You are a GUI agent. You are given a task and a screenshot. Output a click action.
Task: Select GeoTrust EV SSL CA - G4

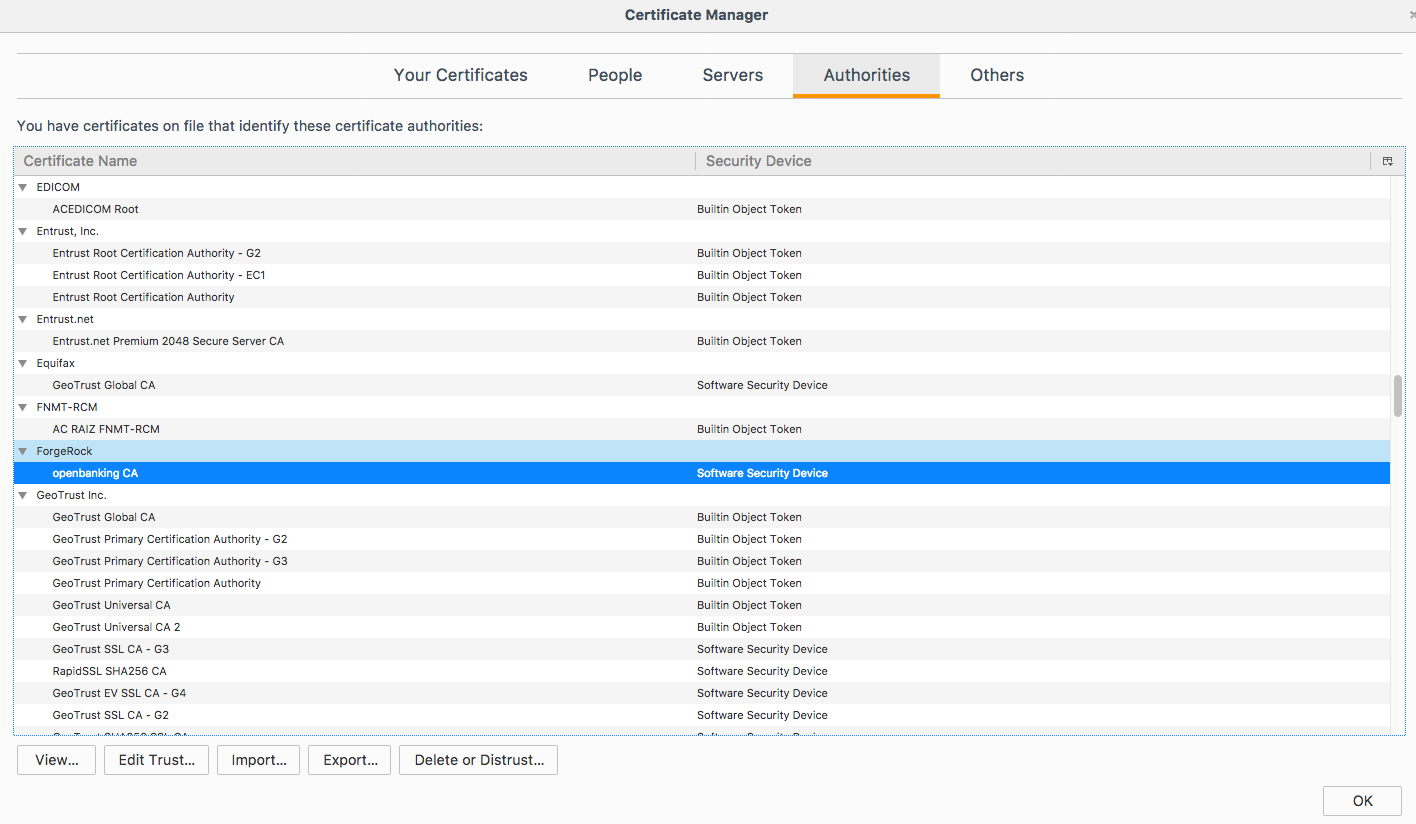coord(702,693)
